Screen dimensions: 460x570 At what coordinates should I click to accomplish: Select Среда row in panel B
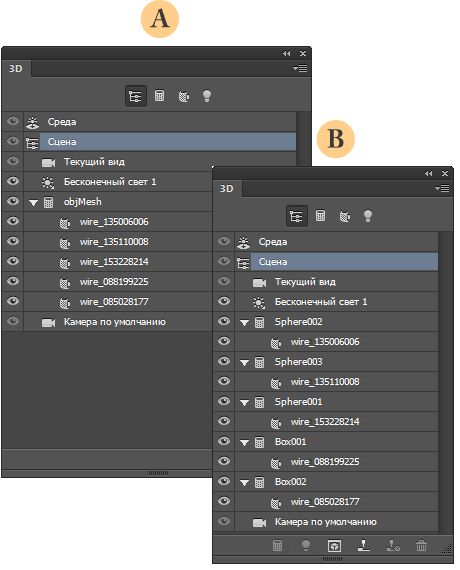tap(336, 242)
